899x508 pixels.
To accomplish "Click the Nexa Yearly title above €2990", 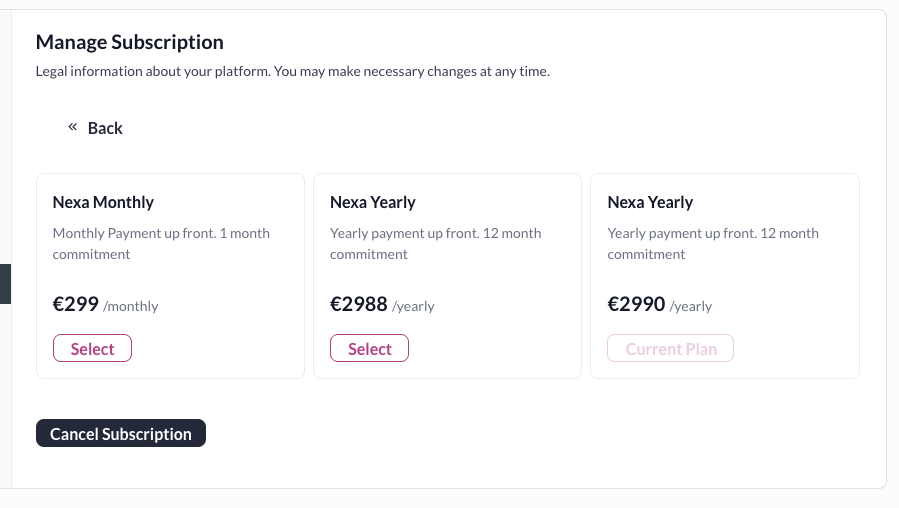I will tap(650, 202).
